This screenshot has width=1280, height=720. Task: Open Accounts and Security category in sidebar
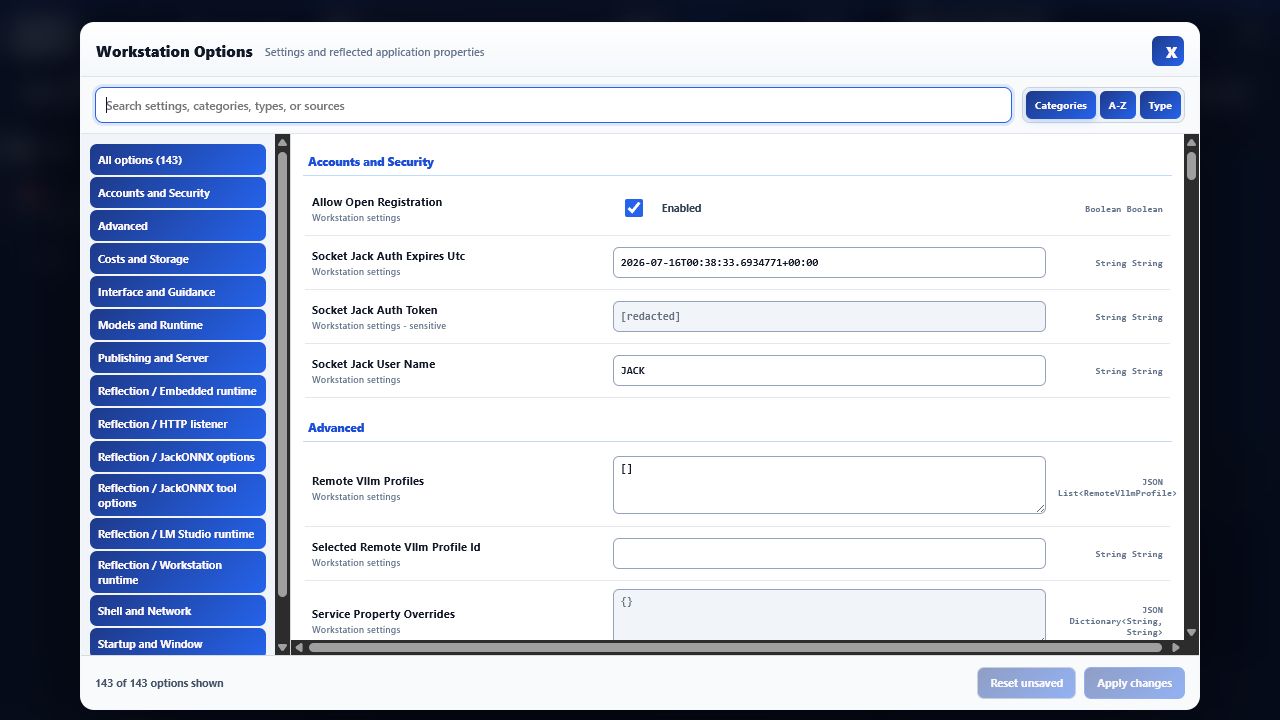(x=178, y=193)
